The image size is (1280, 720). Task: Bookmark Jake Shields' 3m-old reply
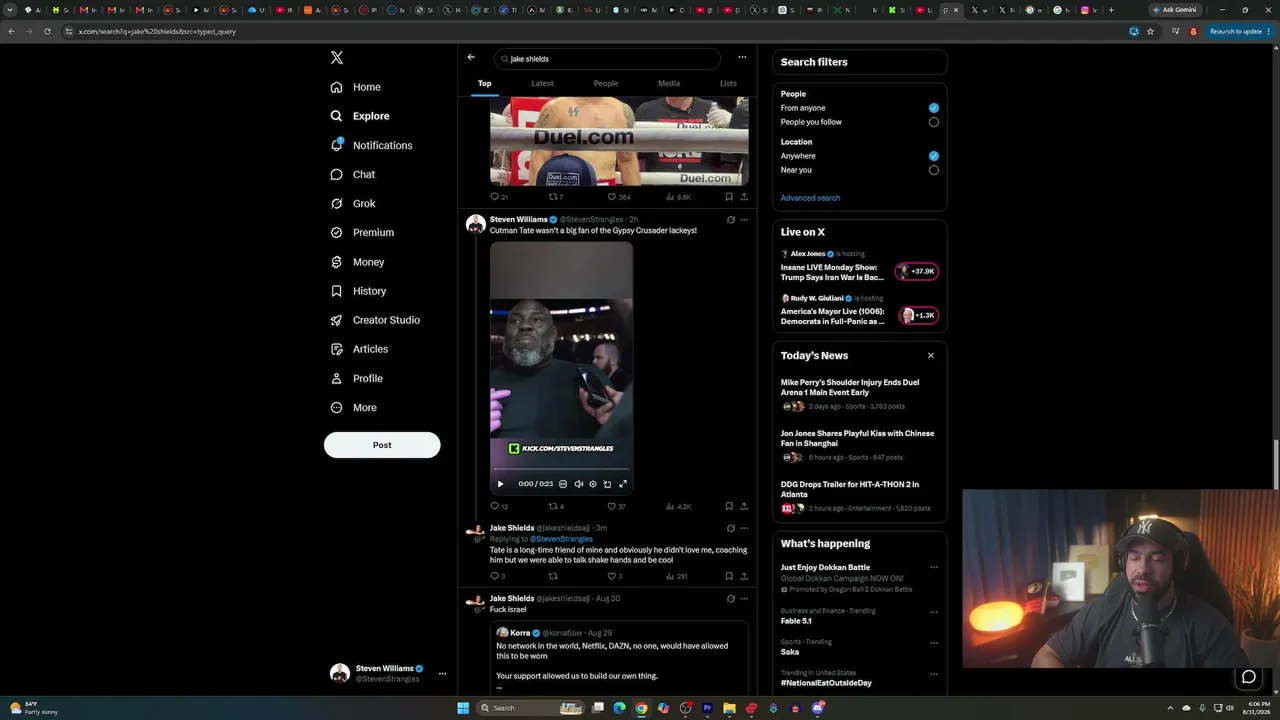(729, 576)
